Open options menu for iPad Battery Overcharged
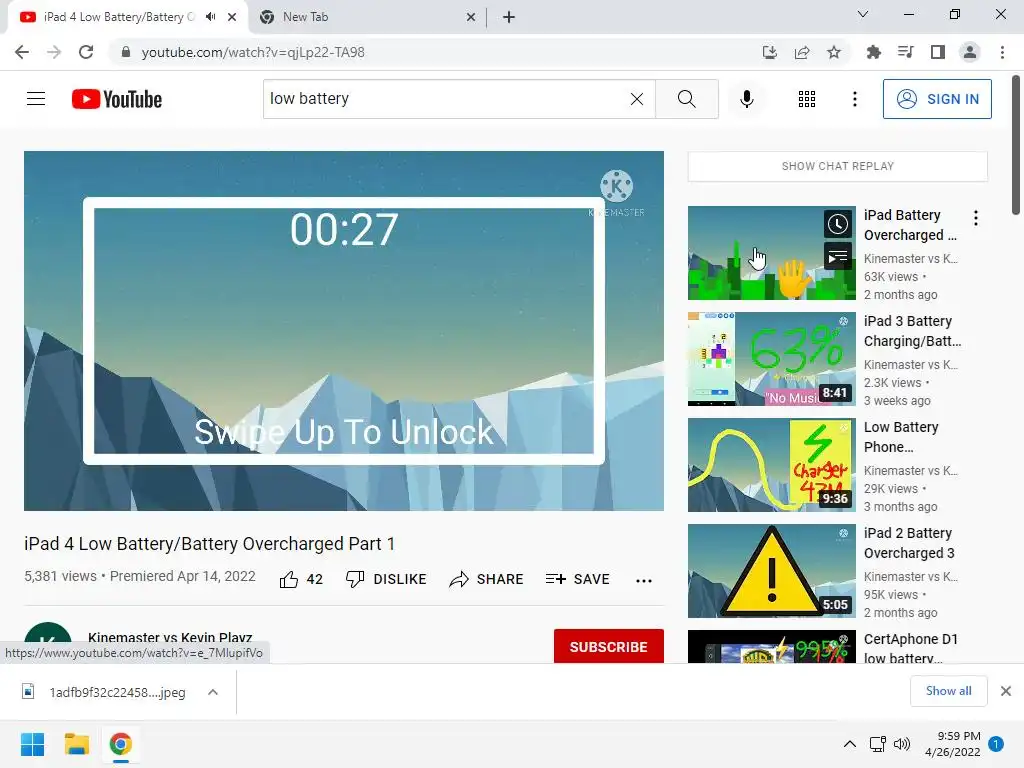1024x768 pixels. pos(976,218)
